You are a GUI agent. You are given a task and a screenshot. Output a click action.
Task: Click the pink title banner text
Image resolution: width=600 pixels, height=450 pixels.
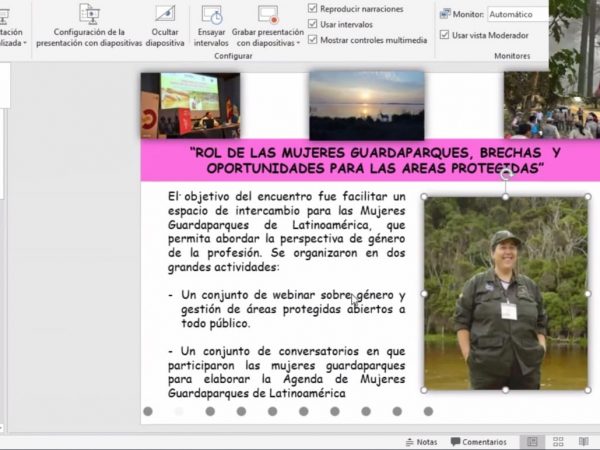point(375,160)
